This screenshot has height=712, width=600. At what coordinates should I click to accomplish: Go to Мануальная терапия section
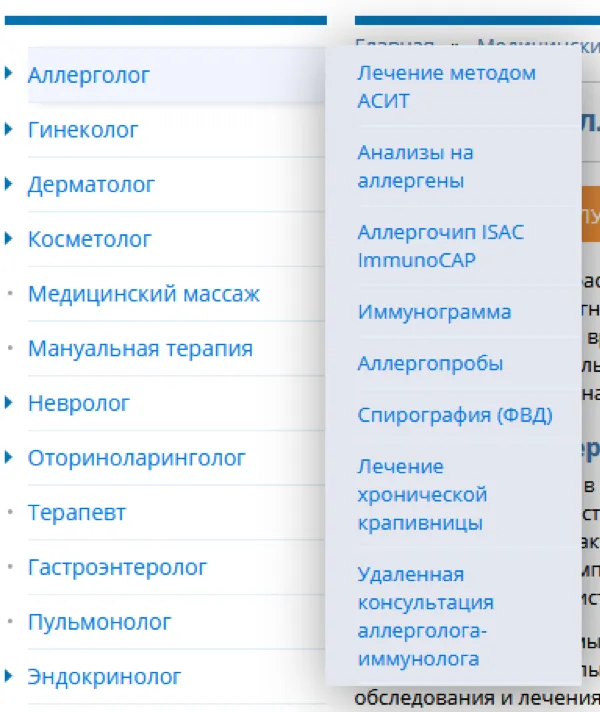[140, 349]
